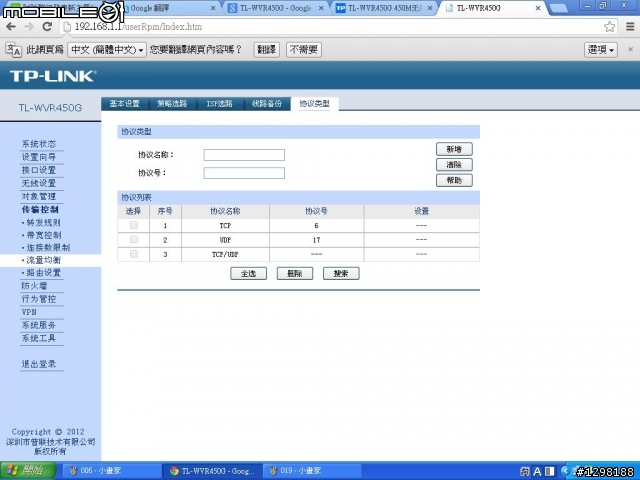Image resolution: width=640 pixels, height=480 pixels.
Task: Click the 清除 clear button
Action: point(454,164)
